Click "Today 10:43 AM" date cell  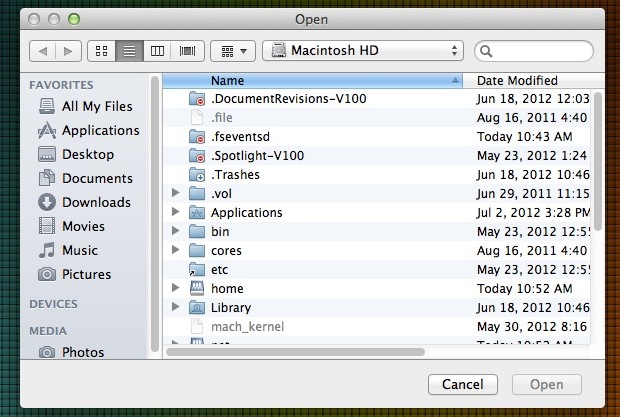[525, 137]
